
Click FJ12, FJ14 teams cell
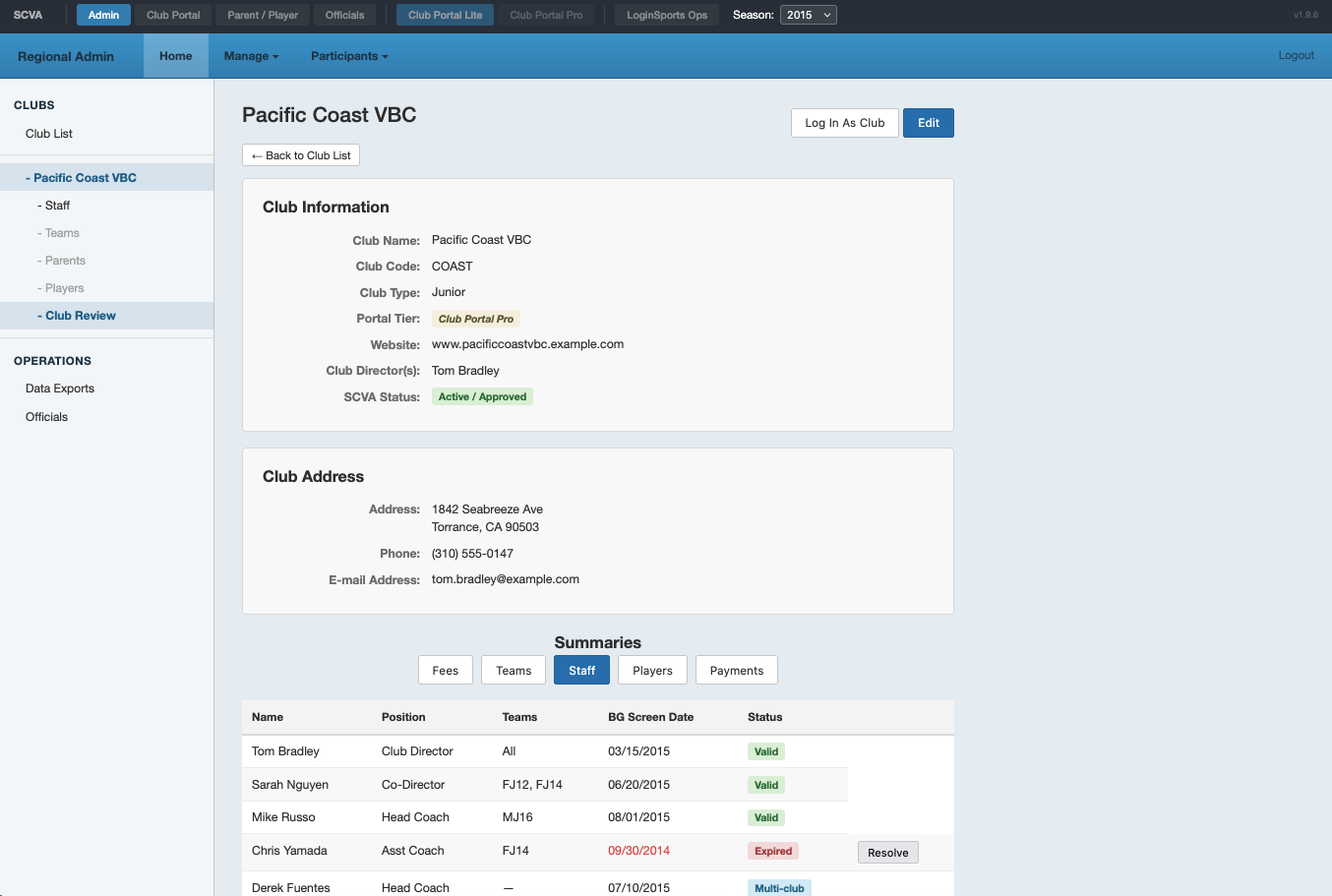[x=532, y=785]
